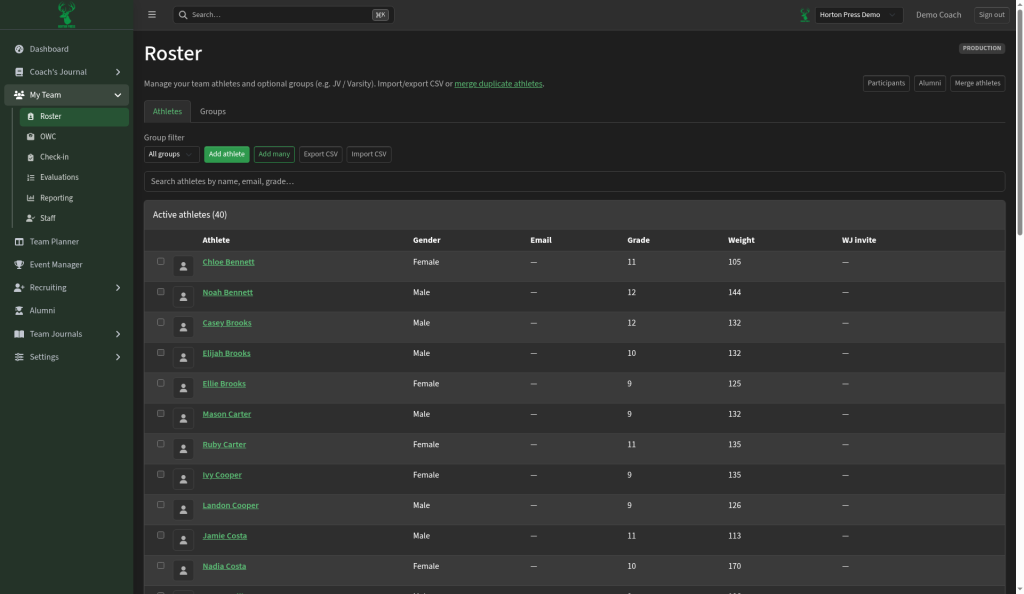Click the Dashboard gauge icon

(19, 49)
